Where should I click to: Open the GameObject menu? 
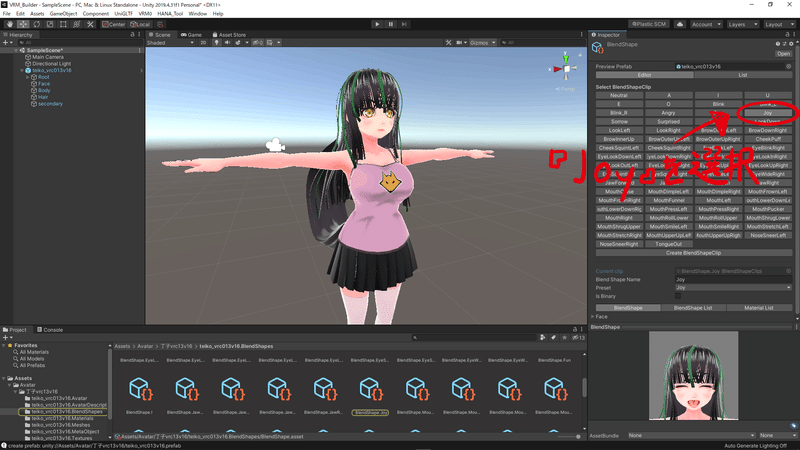pyautogui.click(x=63, y=14)
